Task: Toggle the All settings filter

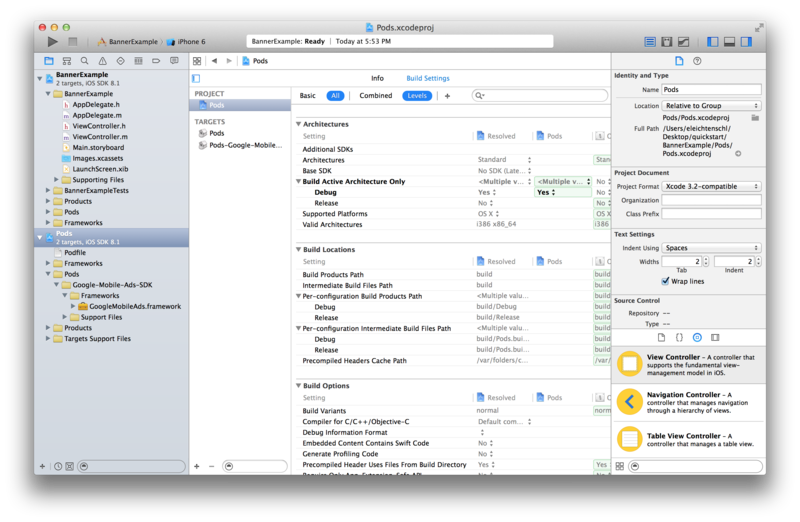Action: coord(335,95)
